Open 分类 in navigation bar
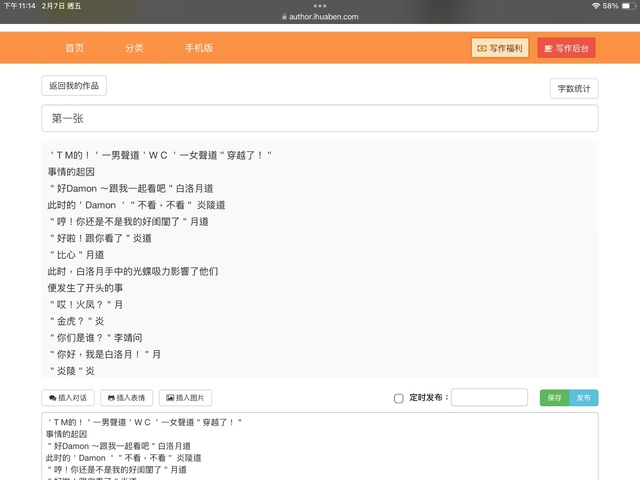 point(134,48)
